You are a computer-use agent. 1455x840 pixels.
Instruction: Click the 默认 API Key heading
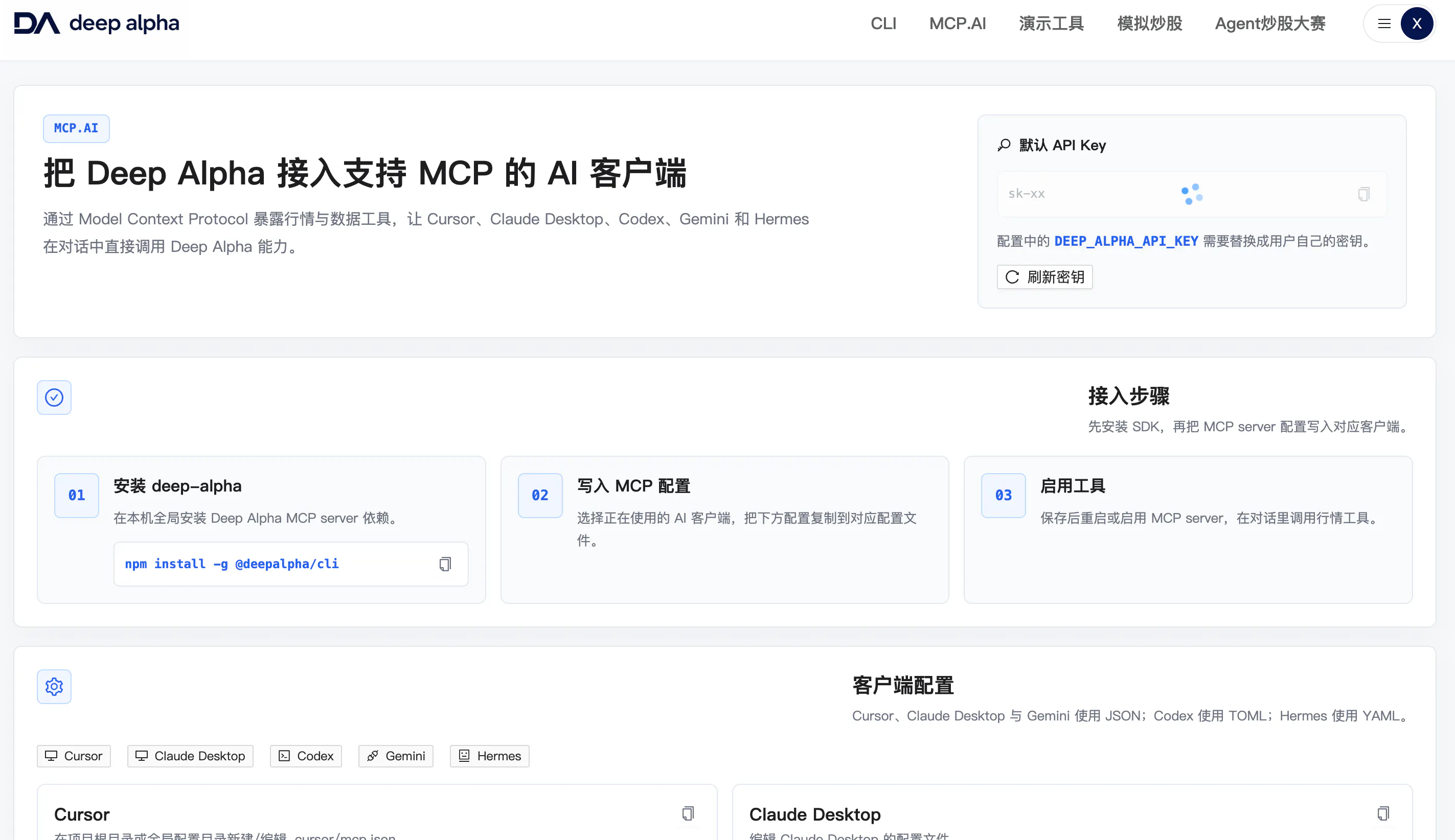tap(1062, 145)
